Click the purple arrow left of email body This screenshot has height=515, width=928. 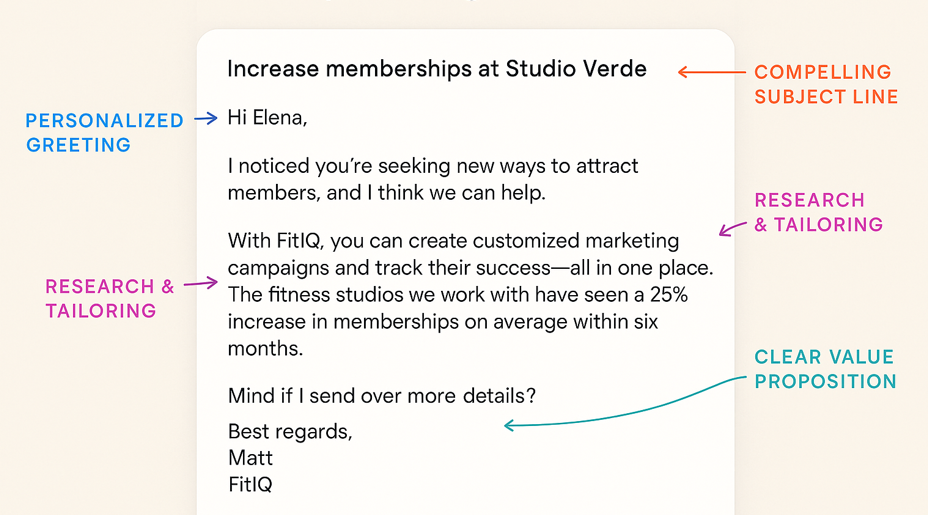pos(201,283)
